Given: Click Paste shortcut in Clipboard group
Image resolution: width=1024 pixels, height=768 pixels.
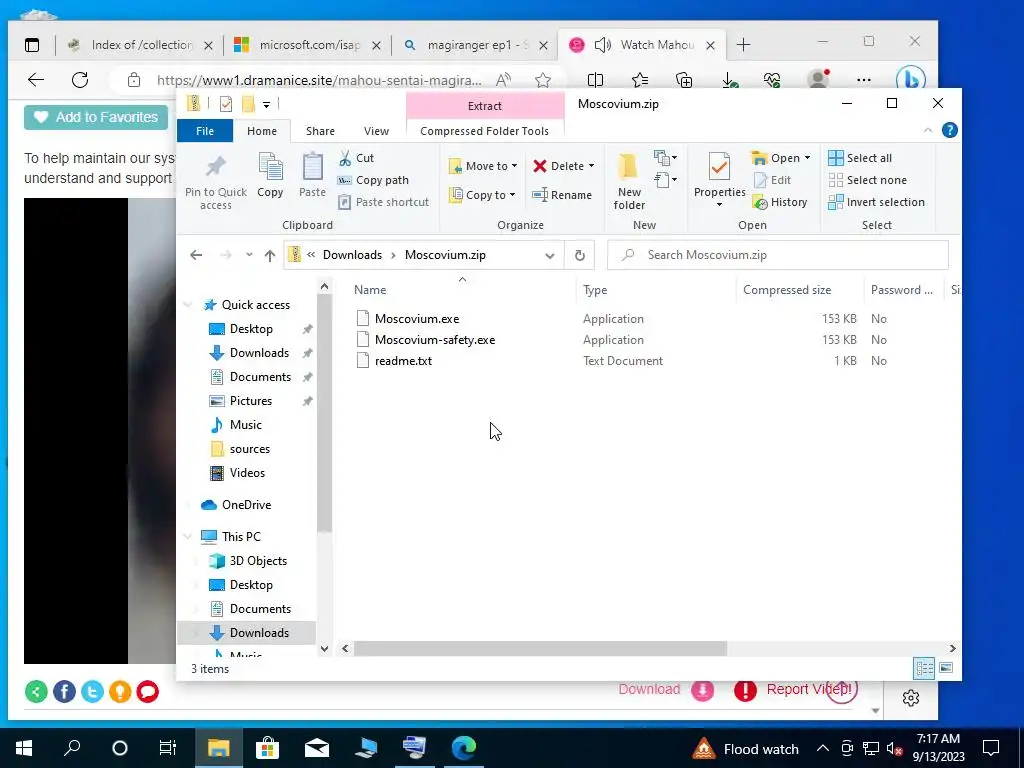Looking at the screenshot, I should [x=383, y=202].
